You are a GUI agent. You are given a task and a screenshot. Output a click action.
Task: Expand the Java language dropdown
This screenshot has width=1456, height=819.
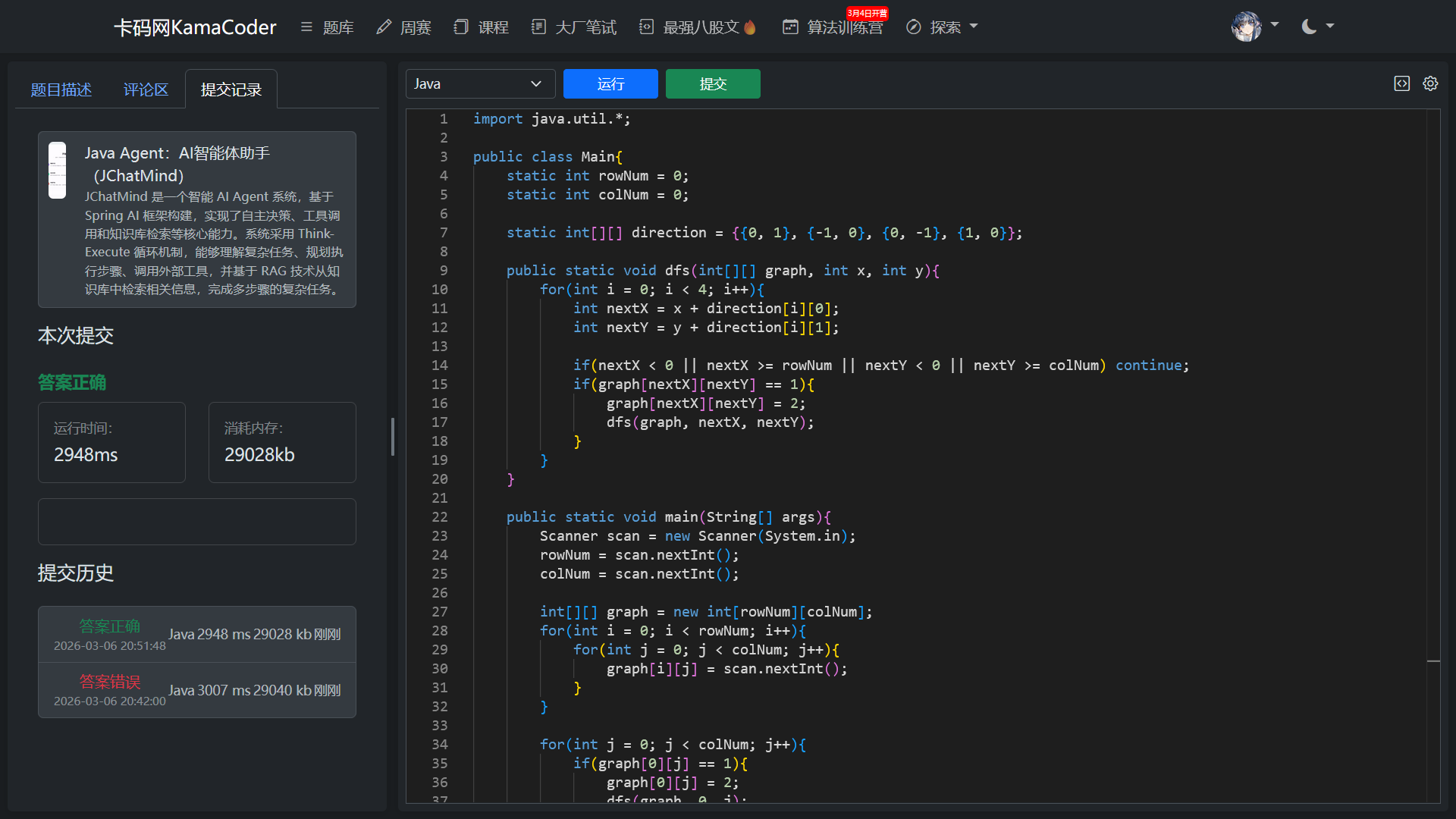point(480,83)
